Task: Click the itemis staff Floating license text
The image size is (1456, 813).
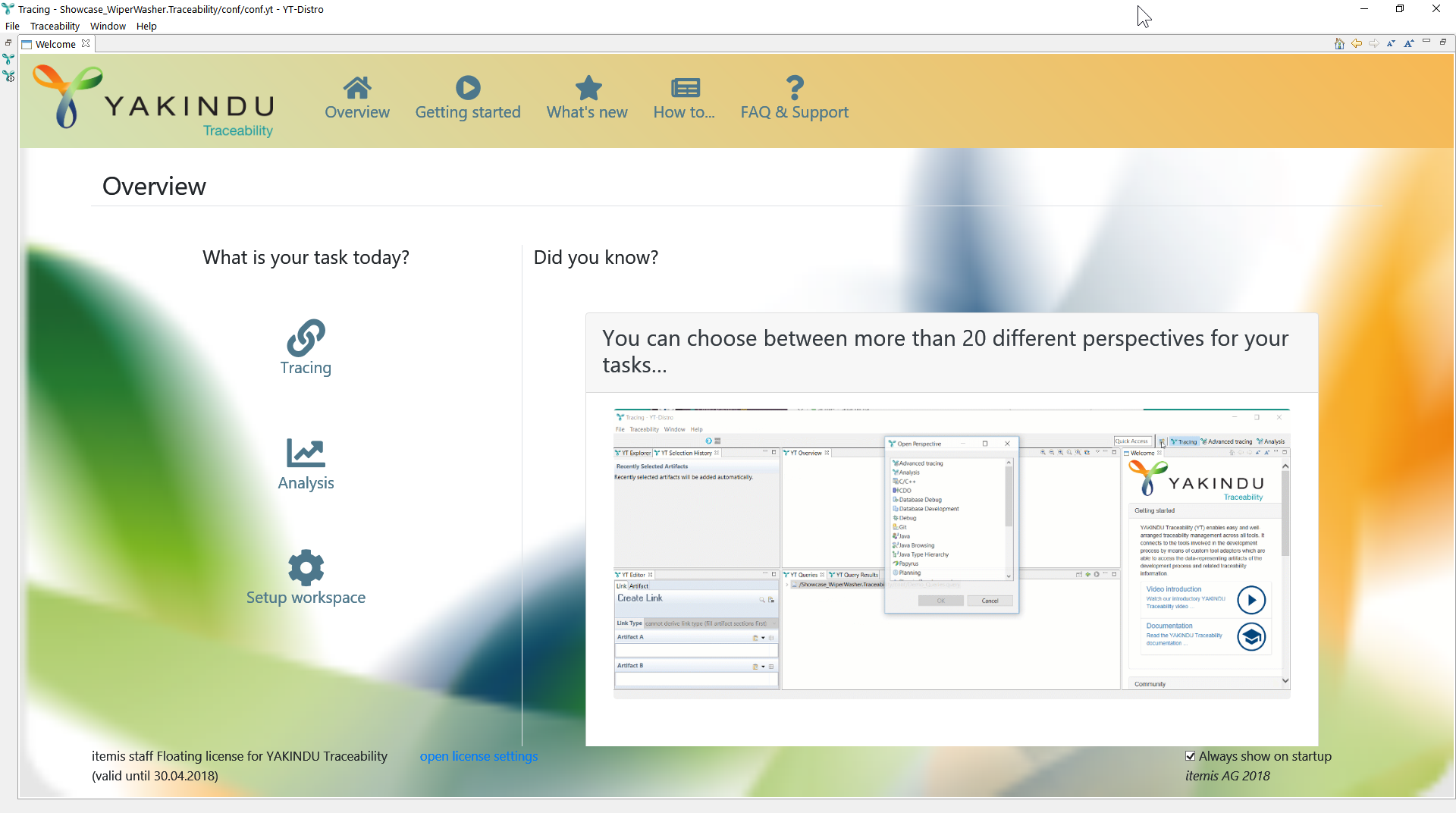Action: click(x=240, y=756)
